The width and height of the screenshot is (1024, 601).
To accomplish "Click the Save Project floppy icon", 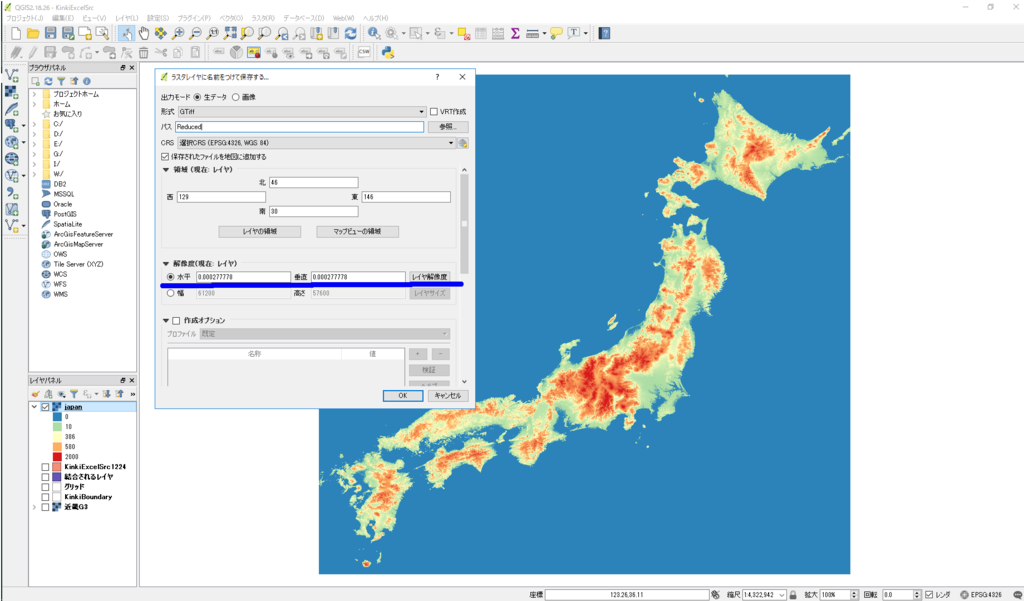I will [50, 33].
